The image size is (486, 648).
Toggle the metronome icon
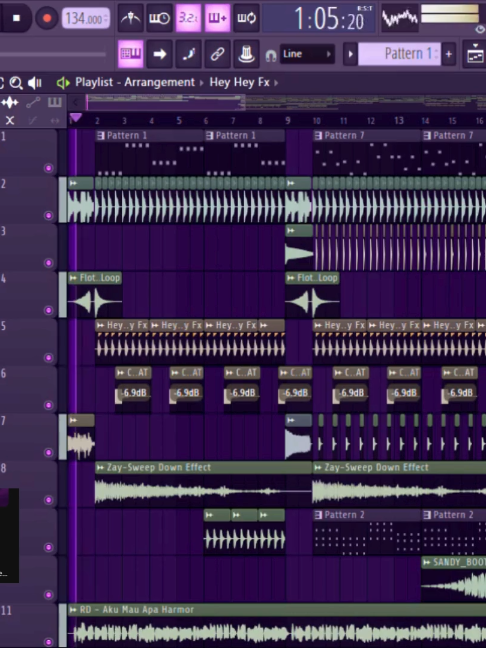(x=131, y=18)
